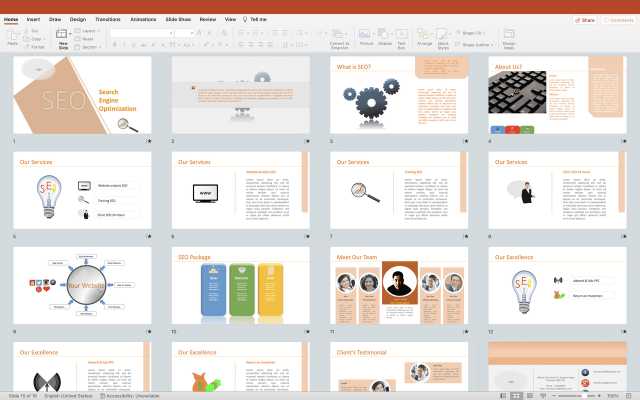Switch to Slide Sorter view in status bar
The width and height of the screenshot is (640, 400).
click(x=515, y=395)
